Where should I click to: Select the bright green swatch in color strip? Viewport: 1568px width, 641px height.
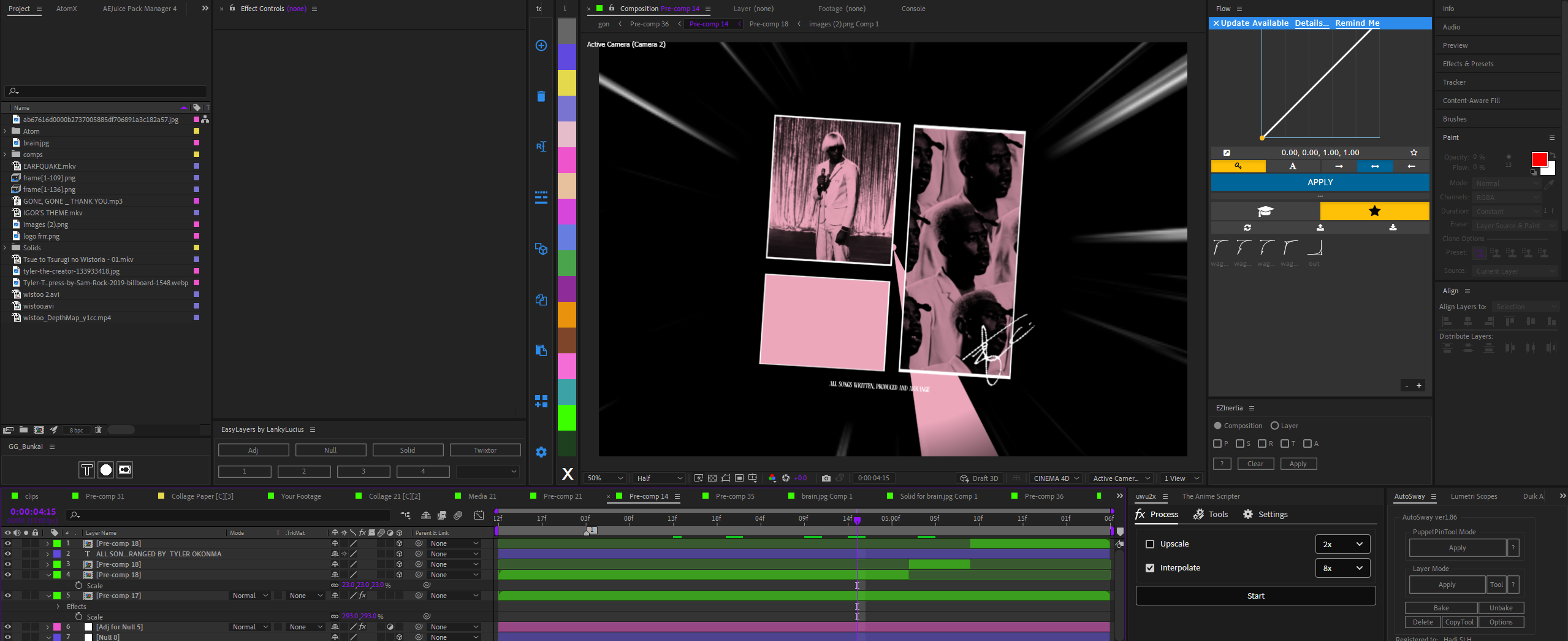(x=566, y=418)
